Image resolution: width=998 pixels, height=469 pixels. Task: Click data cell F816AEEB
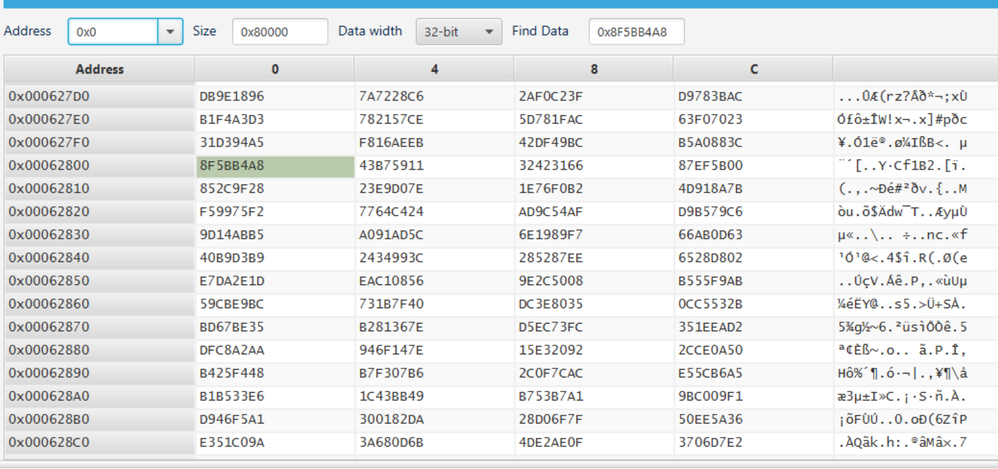[x=435, y=143]
